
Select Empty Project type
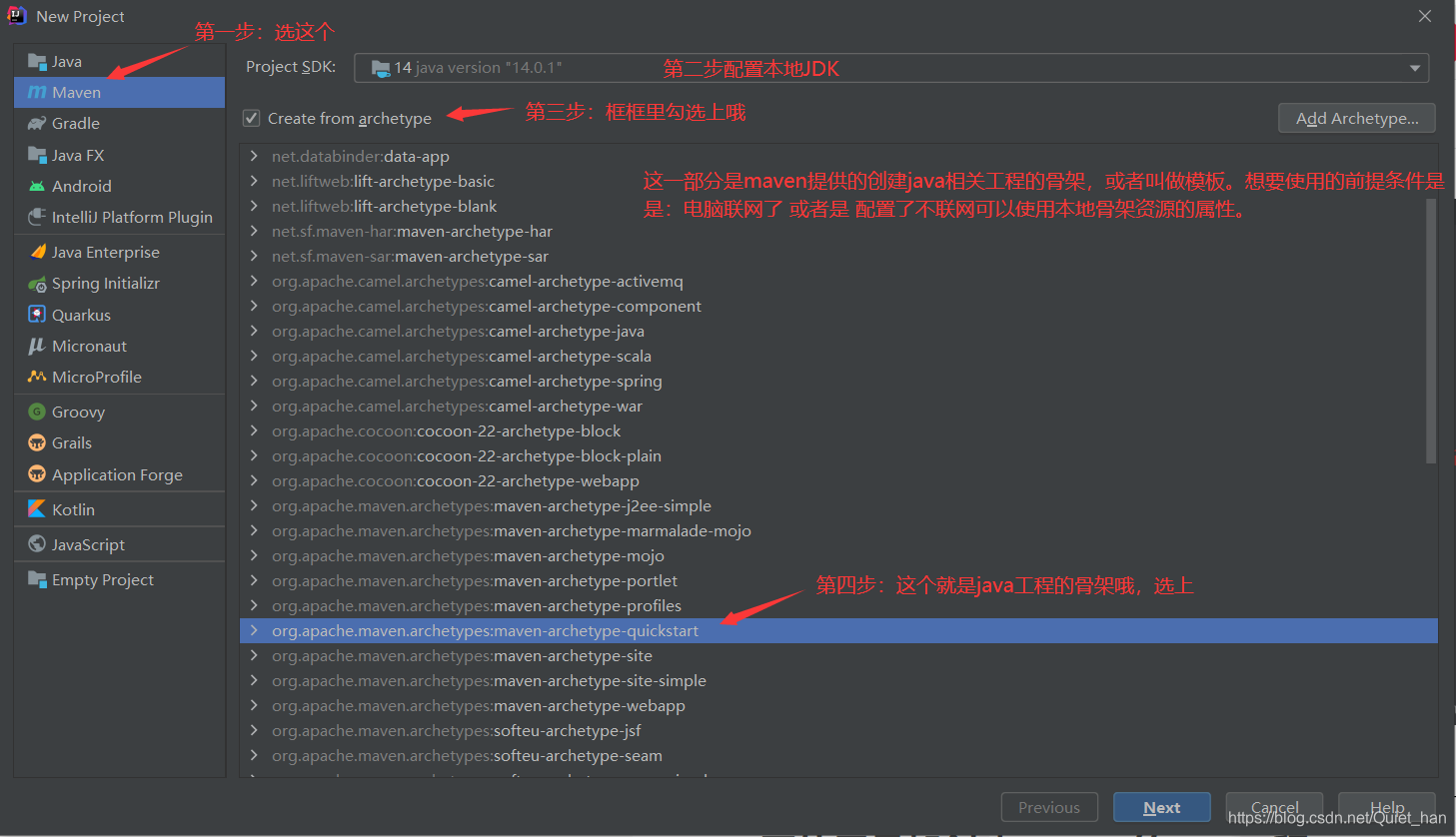[120, 579]
